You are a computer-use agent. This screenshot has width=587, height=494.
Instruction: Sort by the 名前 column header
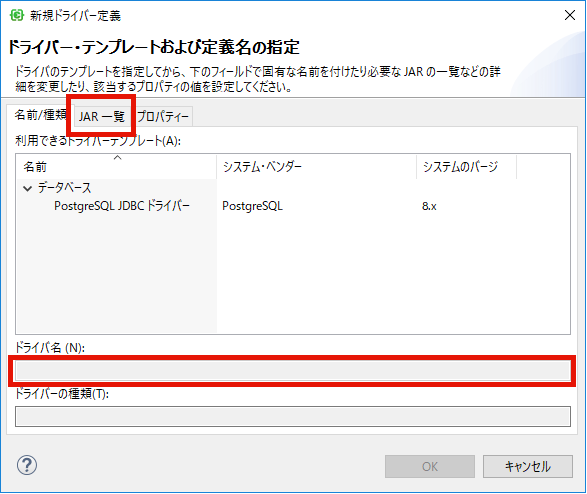116,167
